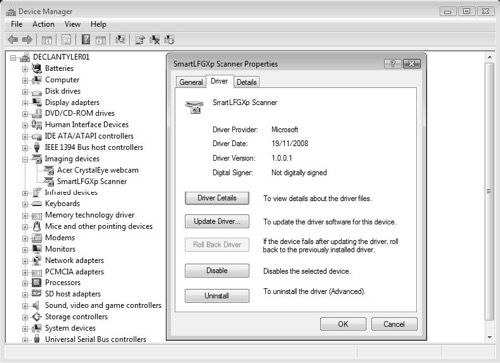Click the scanner icon in Properties dialog
Image resolution: width=500 pixels, height=363 pixels.
point(194,107)
